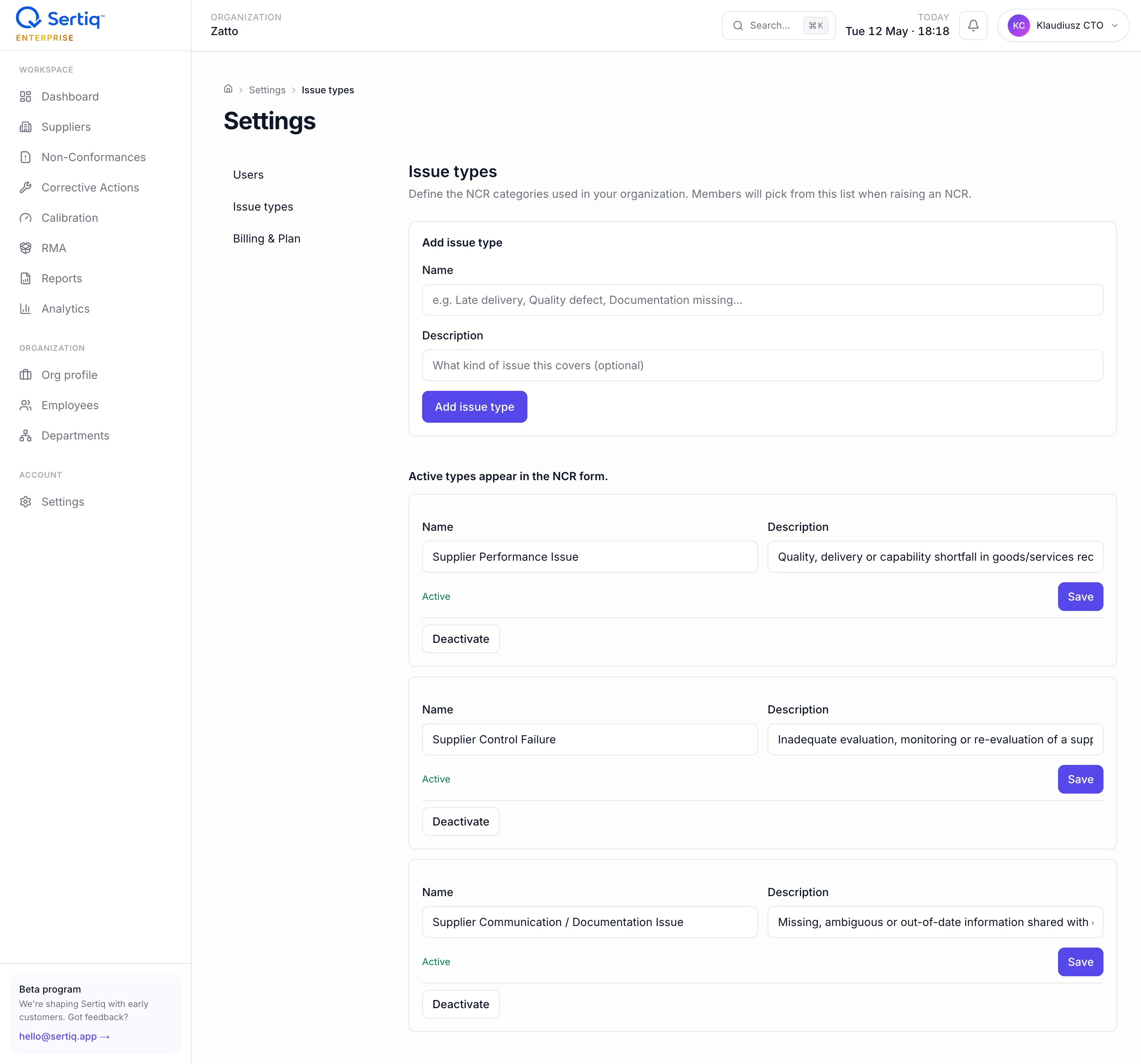Deactivate Supplier Performance Issue

point(460,639)
